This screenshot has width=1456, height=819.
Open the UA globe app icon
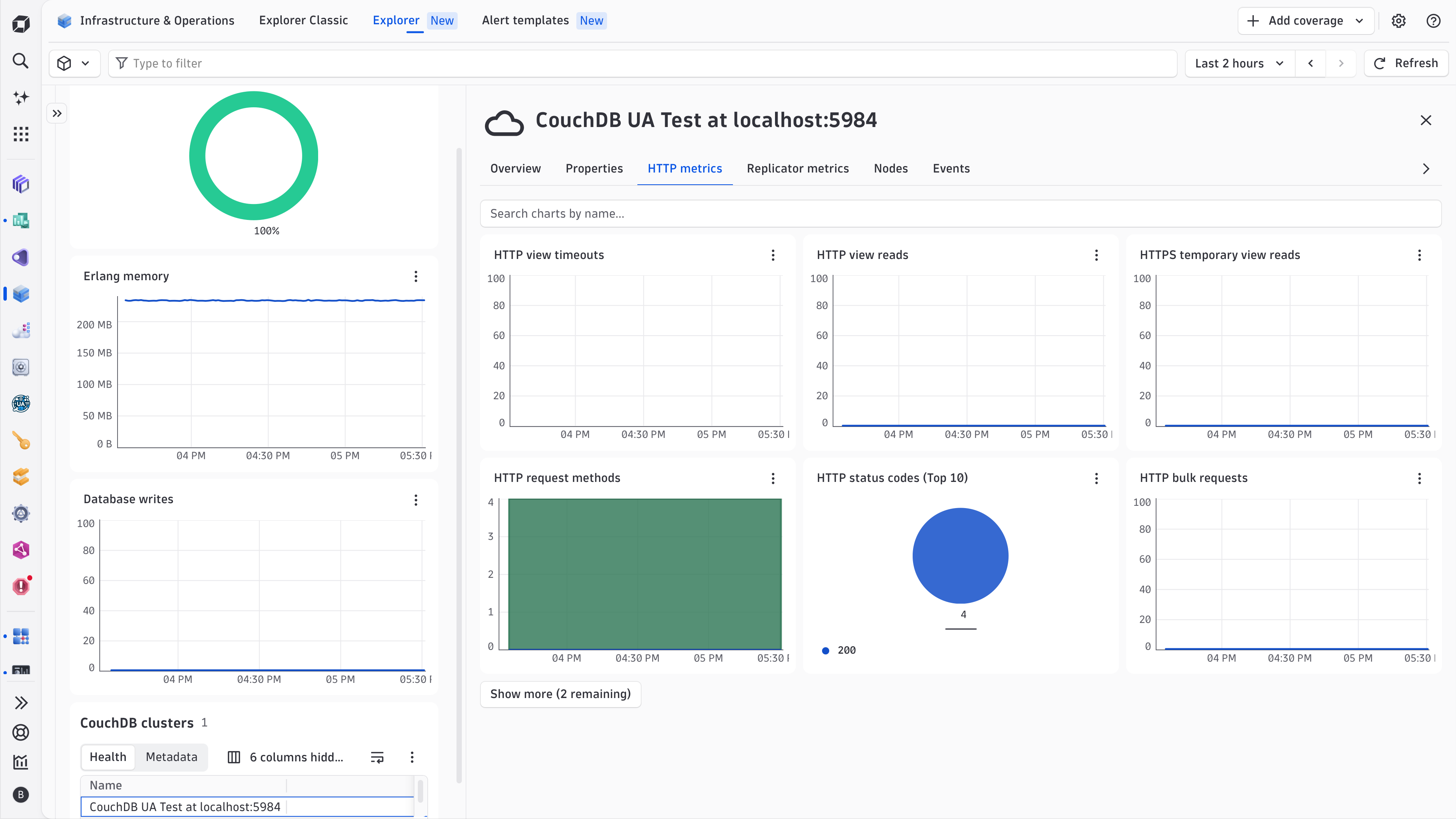click(21, 403)
